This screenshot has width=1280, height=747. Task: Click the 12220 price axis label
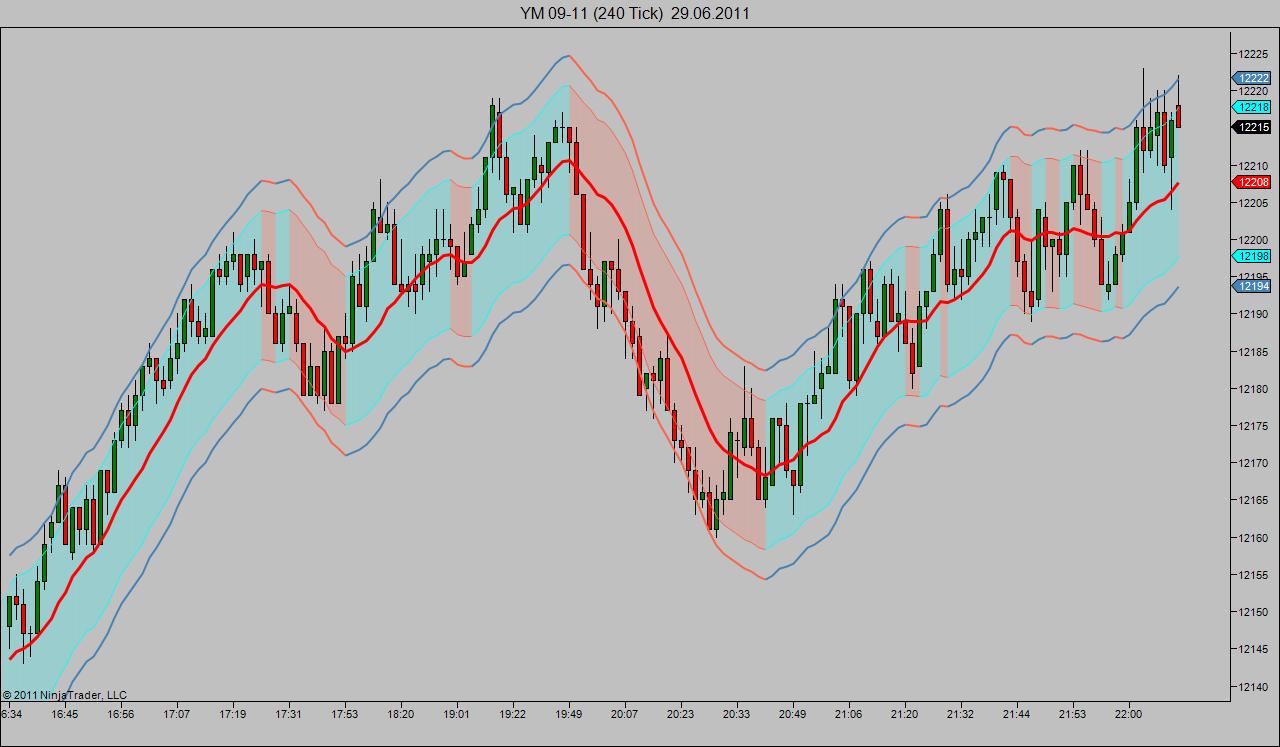tap(1254, 90)
